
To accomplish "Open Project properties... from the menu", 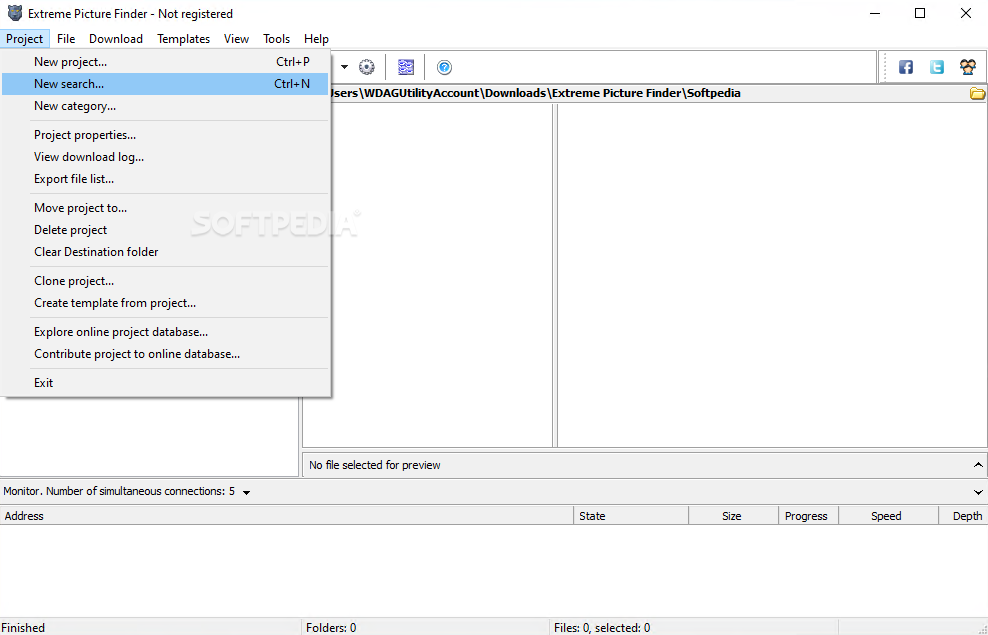I will 165,135.
